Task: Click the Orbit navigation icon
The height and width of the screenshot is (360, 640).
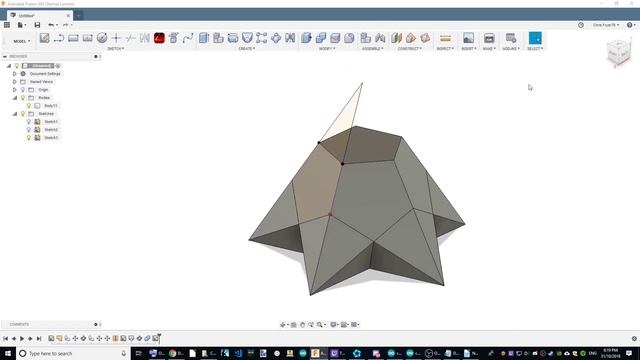Action: pyautogui.click(x=283, y=325)
